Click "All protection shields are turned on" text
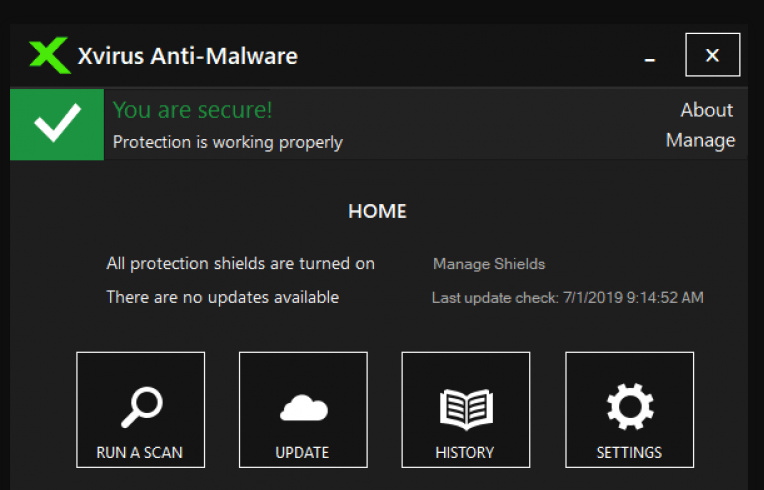 click(240, 264)
